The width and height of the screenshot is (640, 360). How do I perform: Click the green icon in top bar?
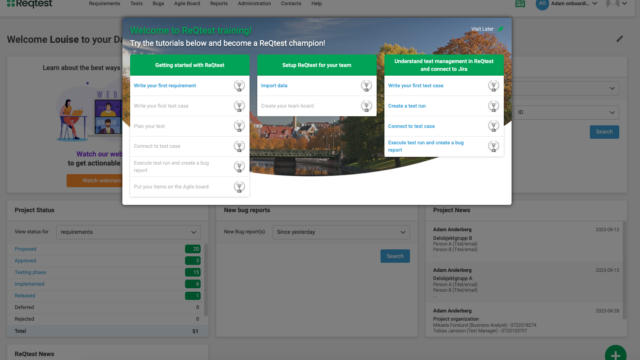(x=520, y=3)
